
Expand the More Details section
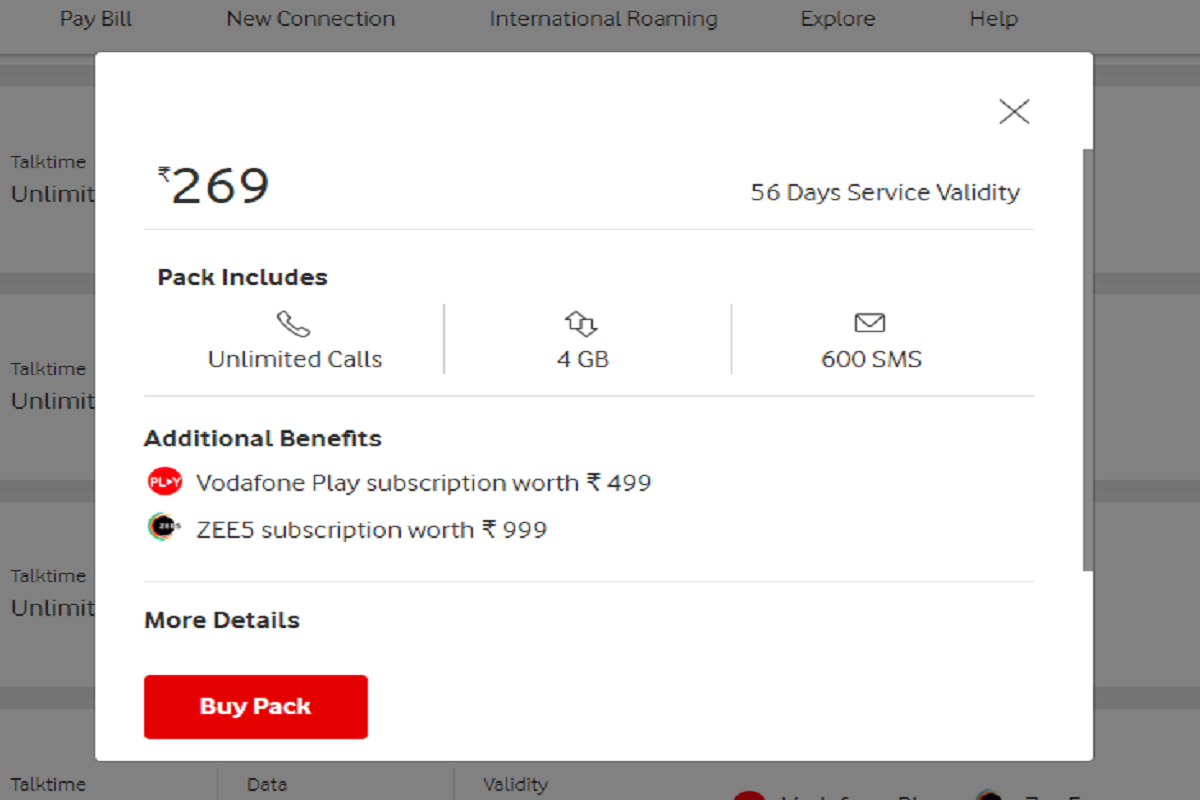coord(222,620)
